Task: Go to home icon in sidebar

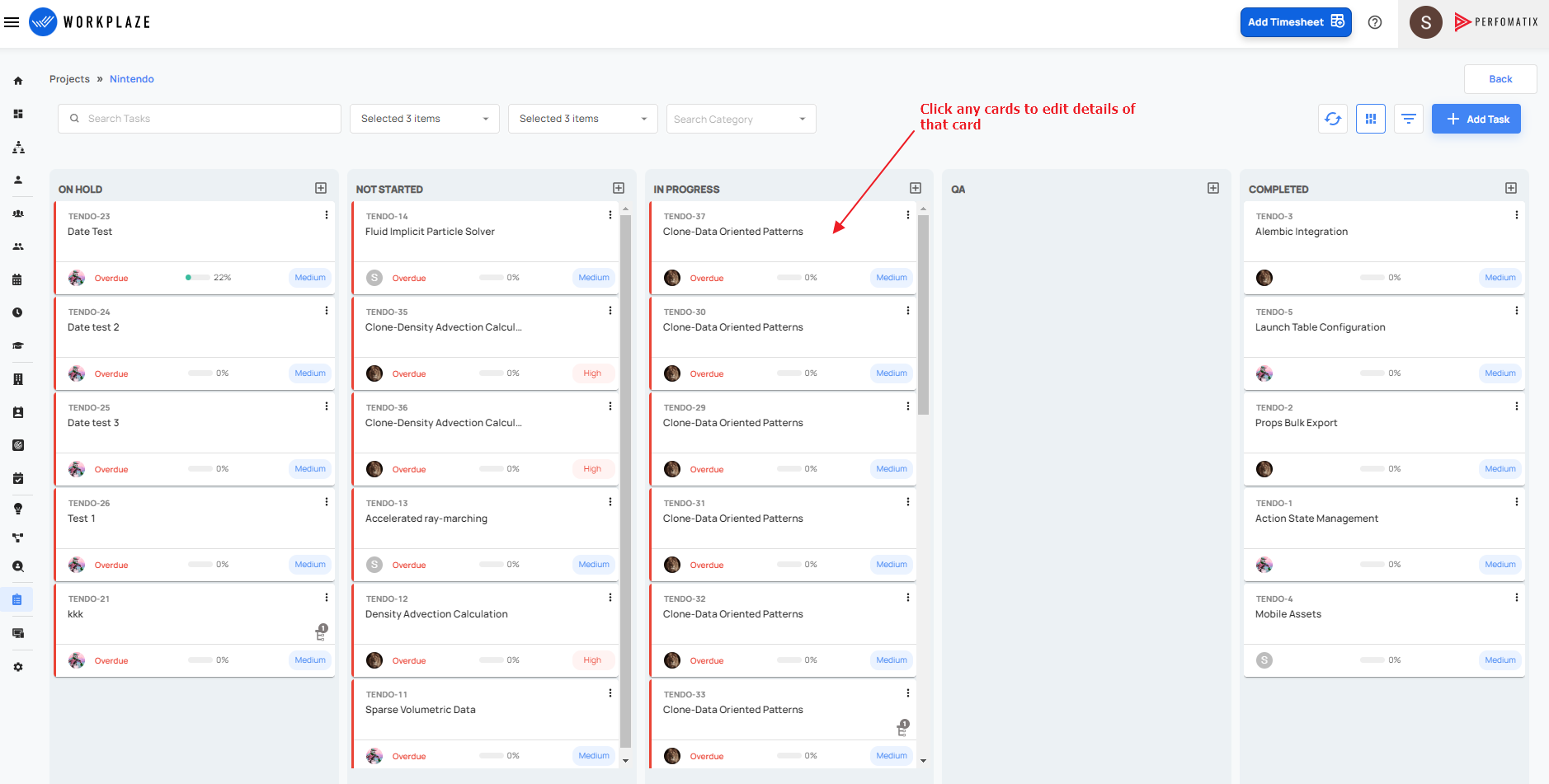Action: [18, 81]
